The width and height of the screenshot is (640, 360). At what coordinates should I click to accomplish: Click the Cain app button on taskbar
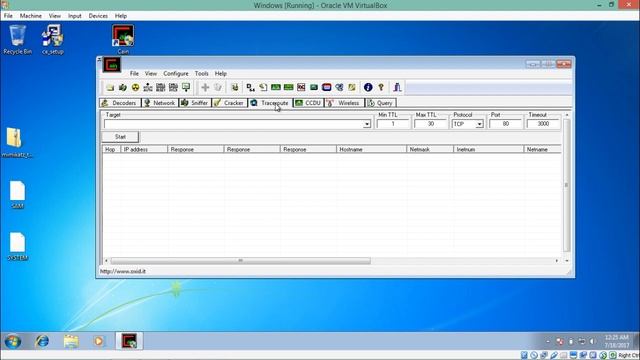click(x=129, y=341)
